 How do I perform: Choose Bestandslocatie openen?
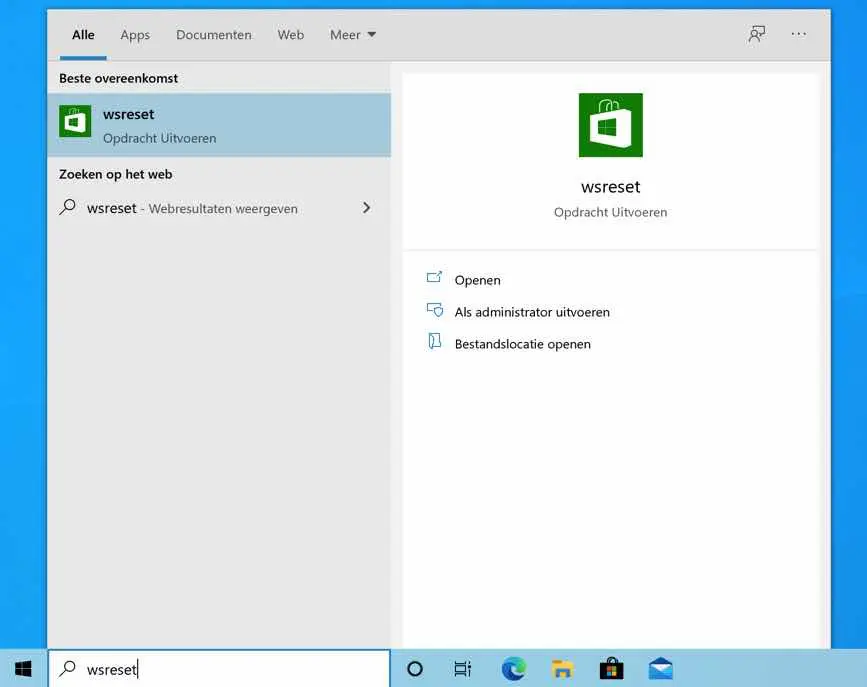pyautogui.click(x=523, y=344)
